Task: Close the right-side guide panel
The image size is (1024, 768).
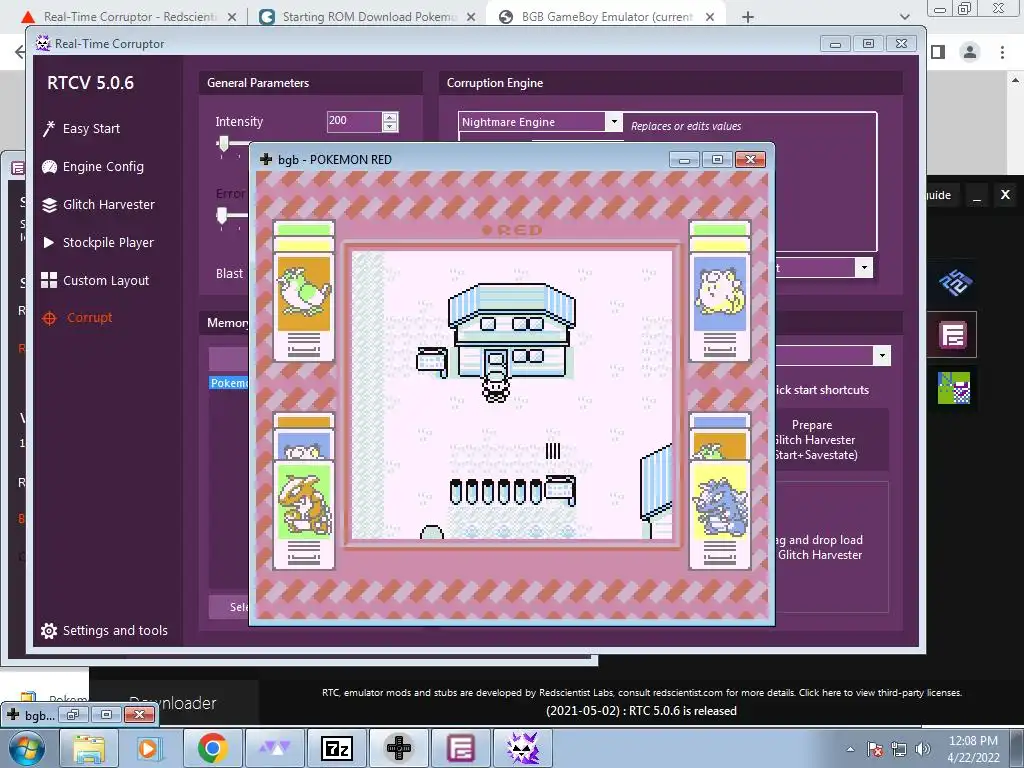Action: coord(1005,195)
